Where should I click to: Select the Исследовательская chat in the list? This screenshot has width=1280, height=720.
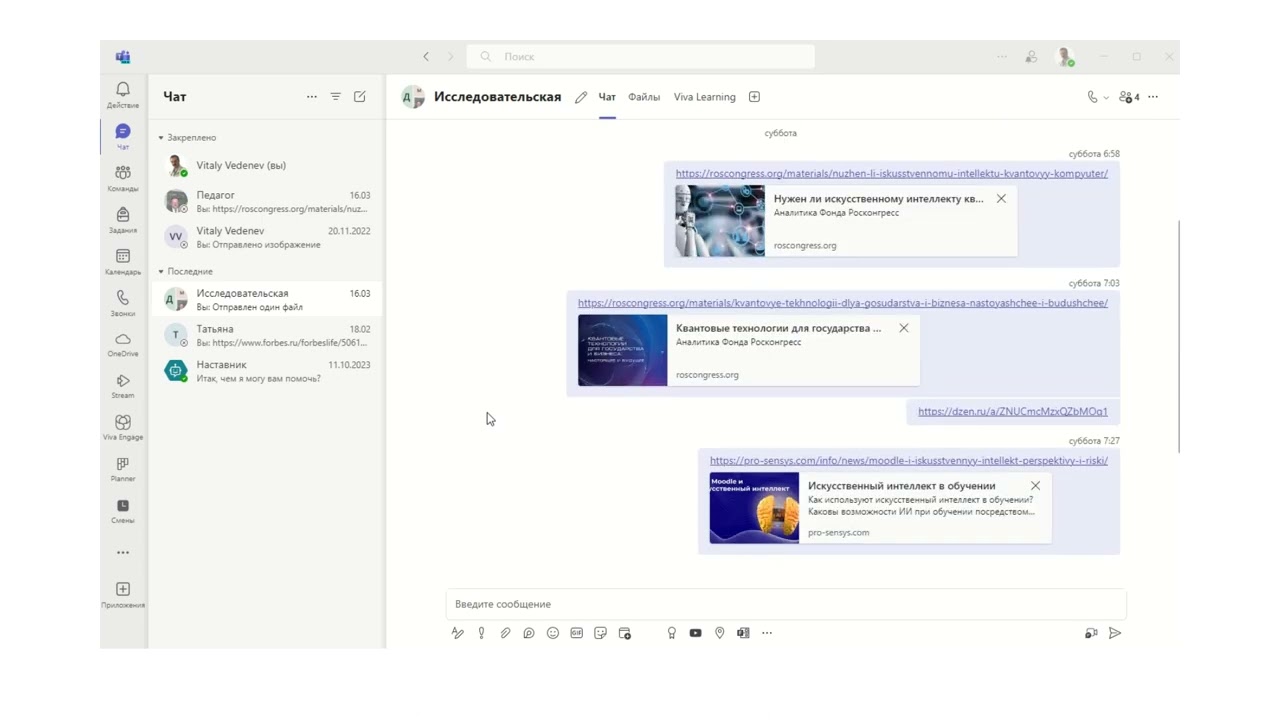tap(267, 300)
